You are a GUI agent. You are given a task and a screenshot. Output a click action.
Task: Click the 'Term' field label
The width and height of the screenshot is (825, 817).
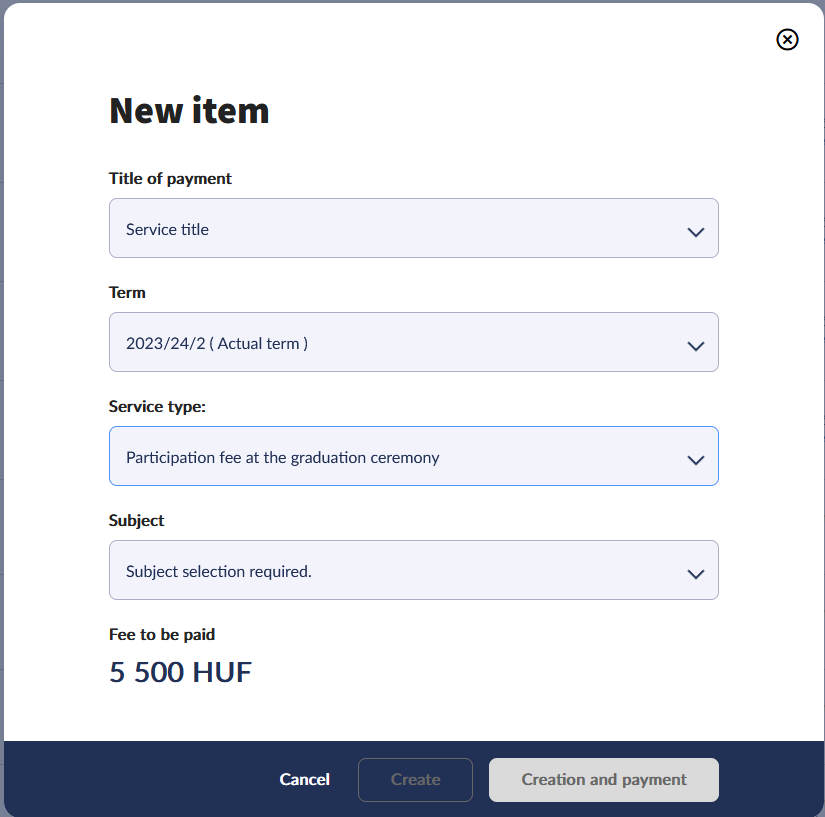click(x=127, y=293)
